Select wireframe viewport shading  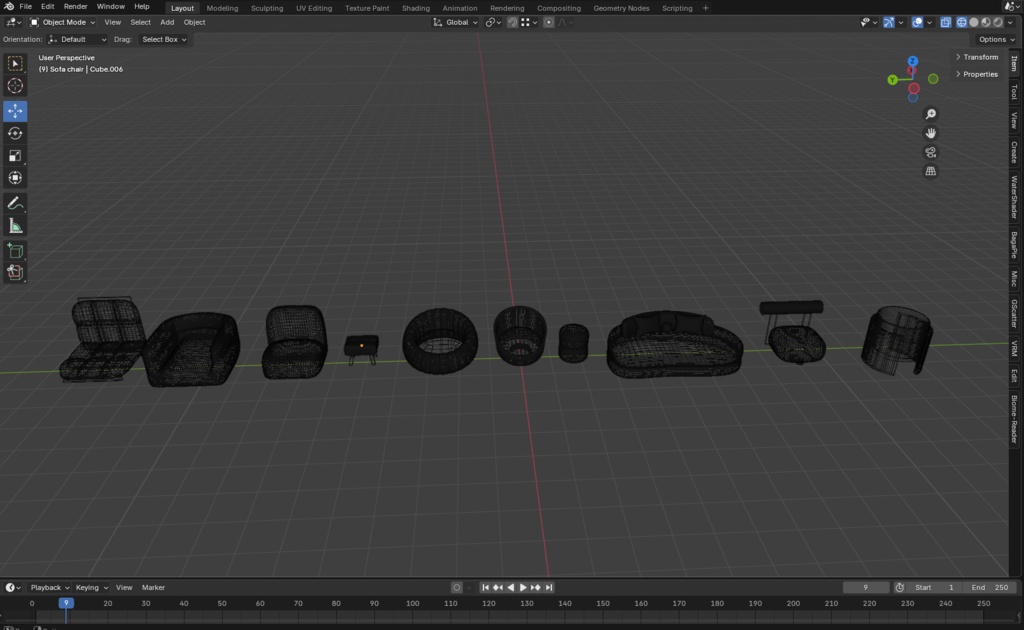click(x=962, y=22)
